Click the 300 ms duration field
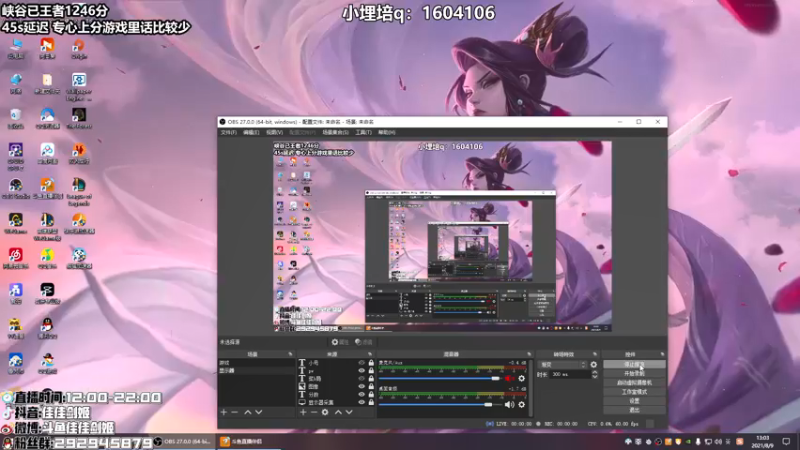 coord(569,374)
